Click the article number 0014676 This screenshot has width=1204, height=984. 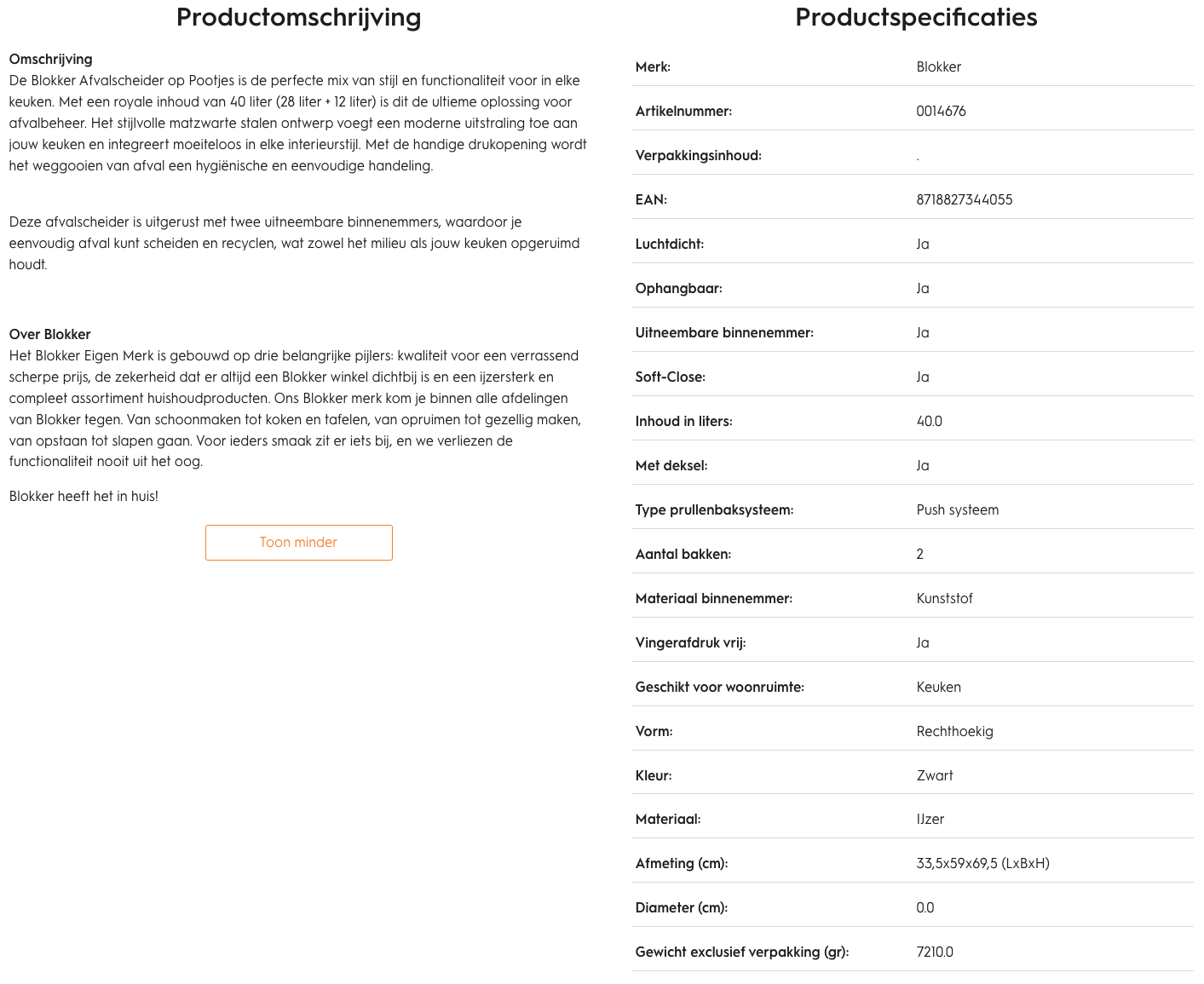click(x=941, y=112)
